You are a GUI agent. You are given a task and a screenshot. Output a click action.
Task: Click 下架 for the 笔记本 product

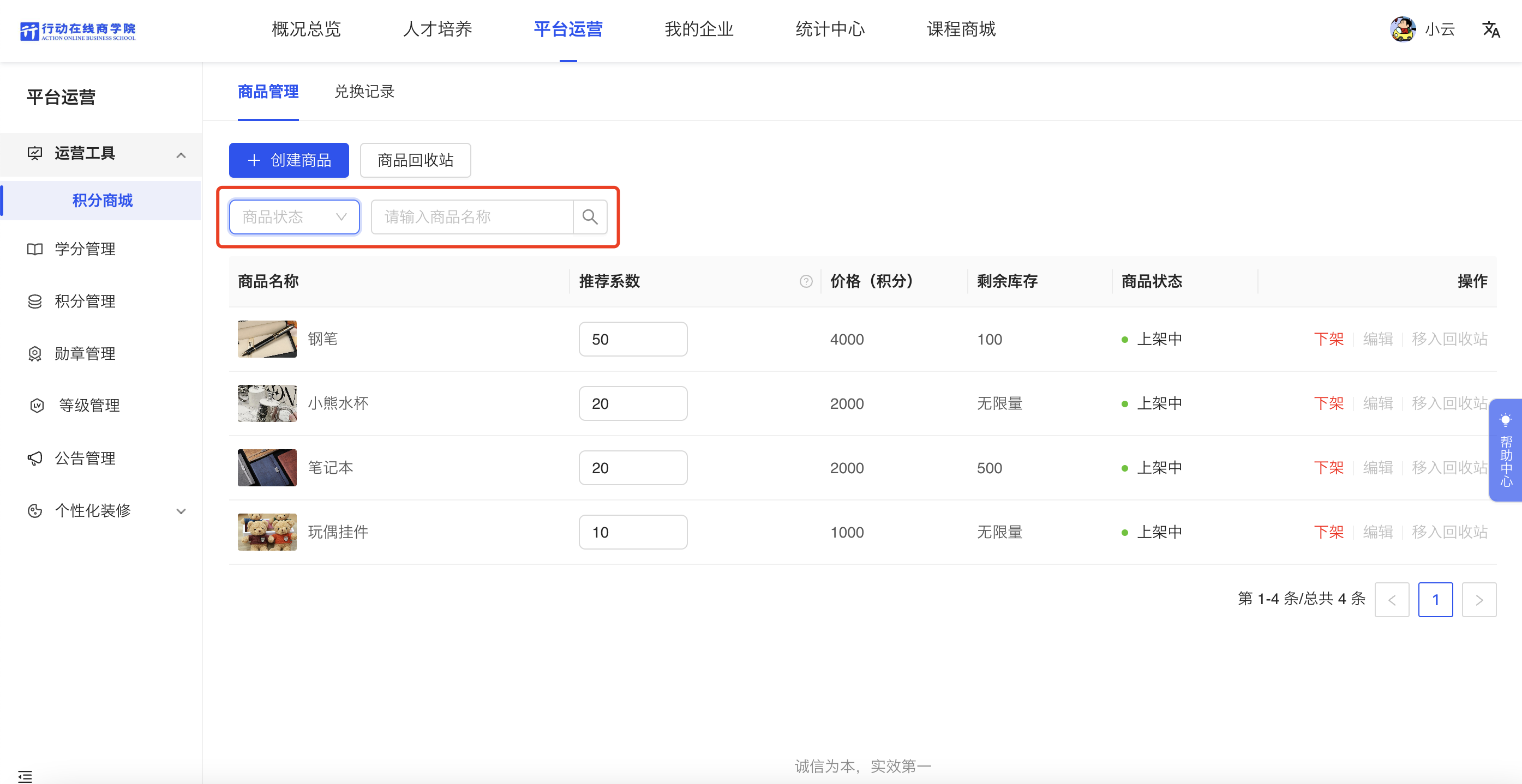[x=1329, y=468]
